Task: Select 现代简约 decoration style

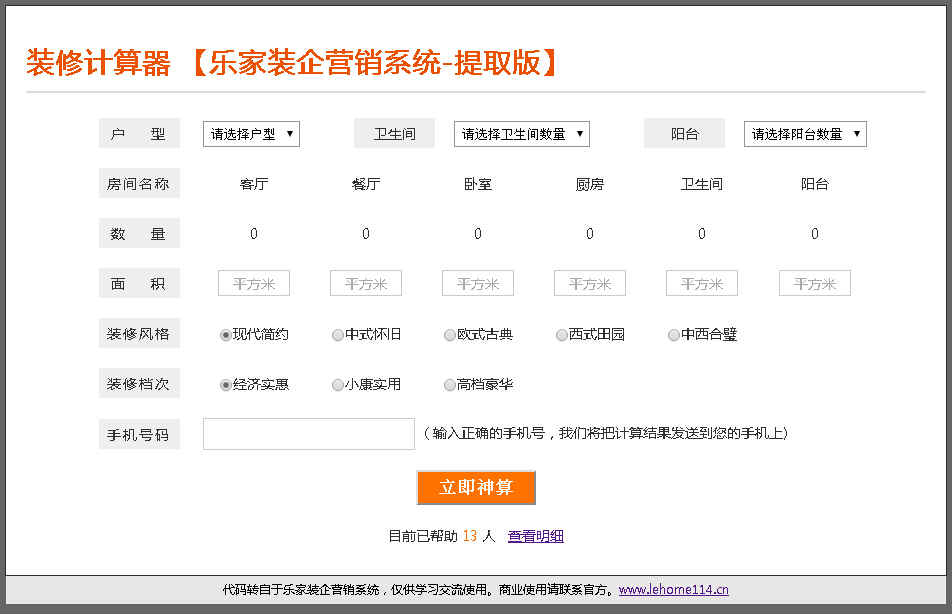Action: point(226,335)
